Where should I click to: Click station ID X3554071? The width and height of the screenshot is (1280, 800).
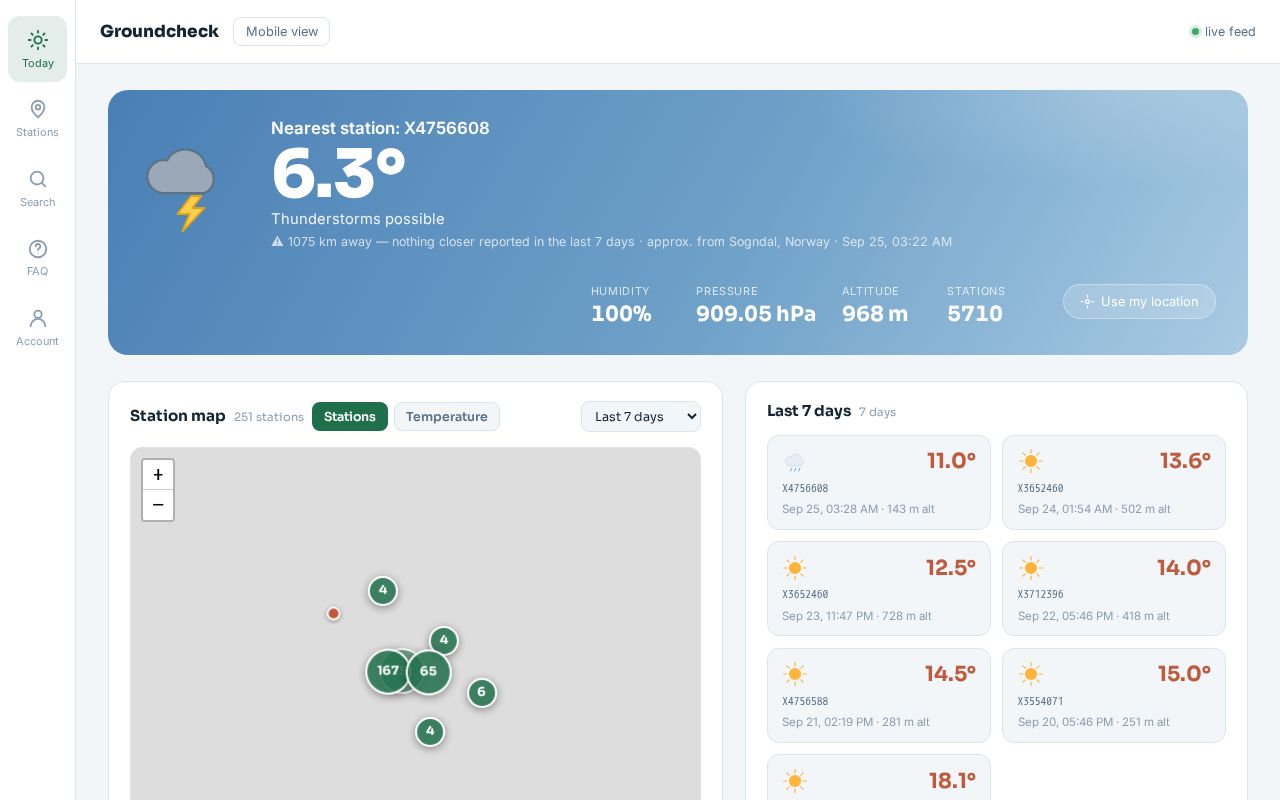[1041, 702]
